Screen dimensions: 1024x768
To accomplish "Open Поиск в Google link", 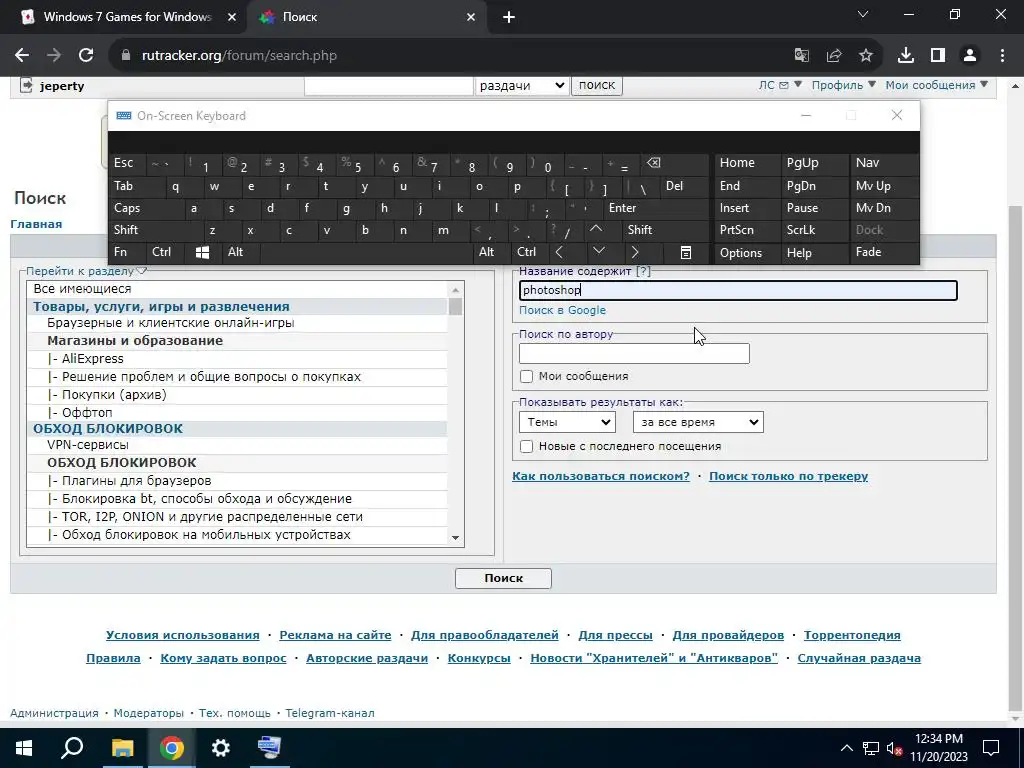I will coord(562,310).
